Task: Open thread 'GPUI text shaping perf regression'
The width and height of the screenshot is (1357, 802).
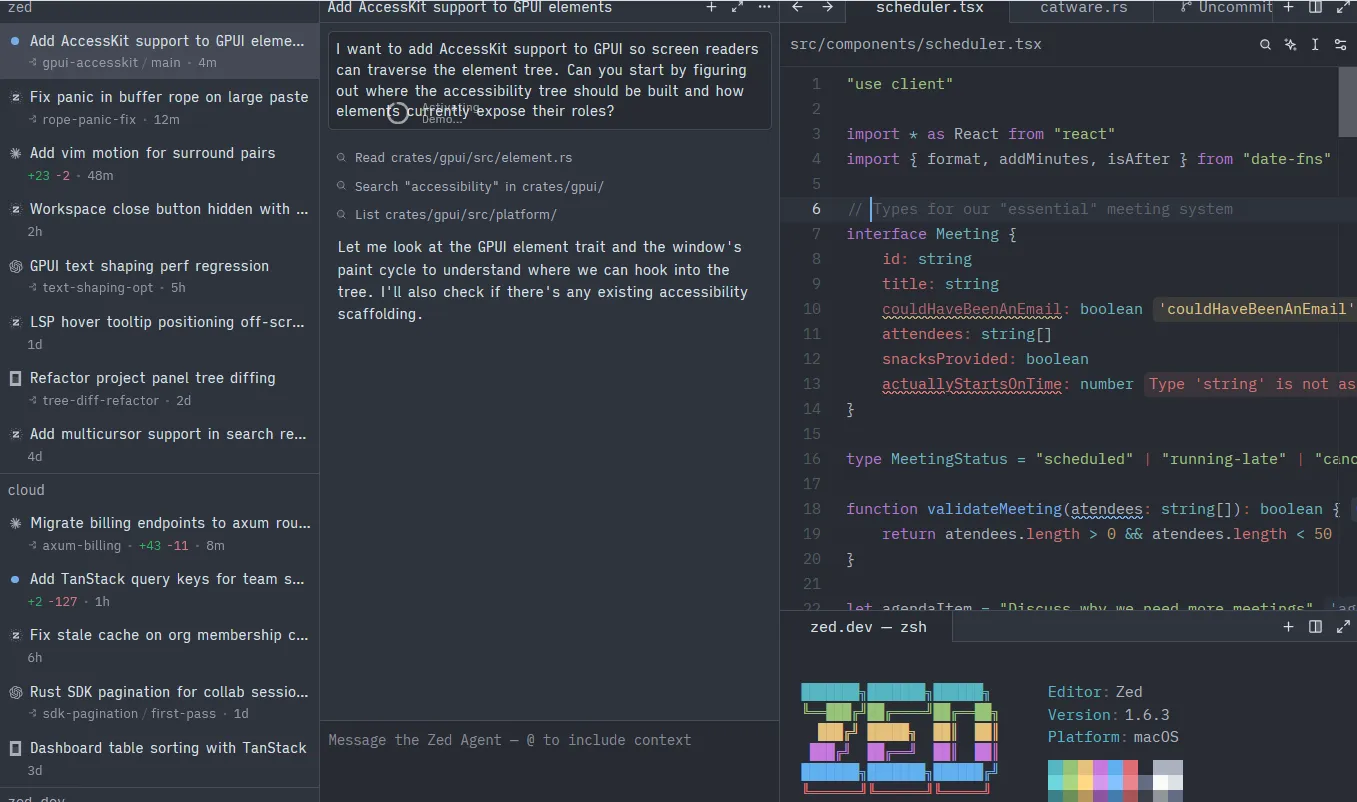Action: (x=160, y=276)
